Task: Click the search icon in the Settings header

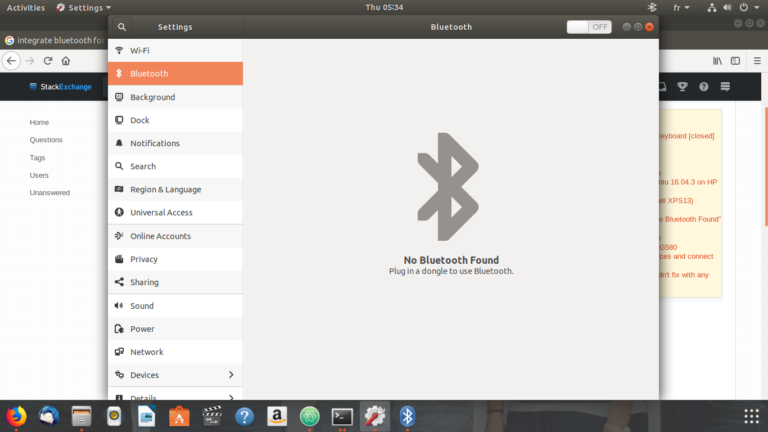Action: coord(121,27)
